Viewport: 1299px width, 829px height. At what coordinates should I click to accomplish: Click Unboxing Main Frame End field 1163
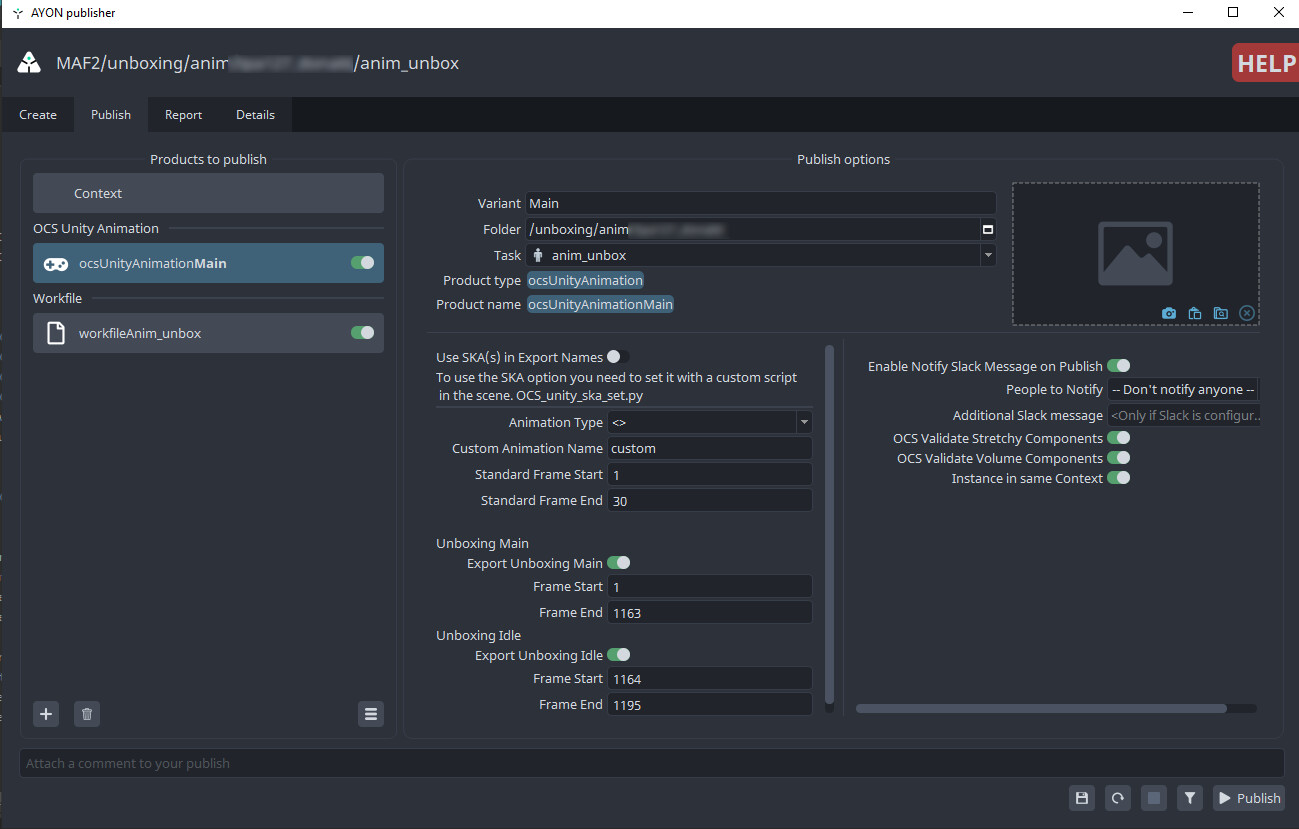709,612
